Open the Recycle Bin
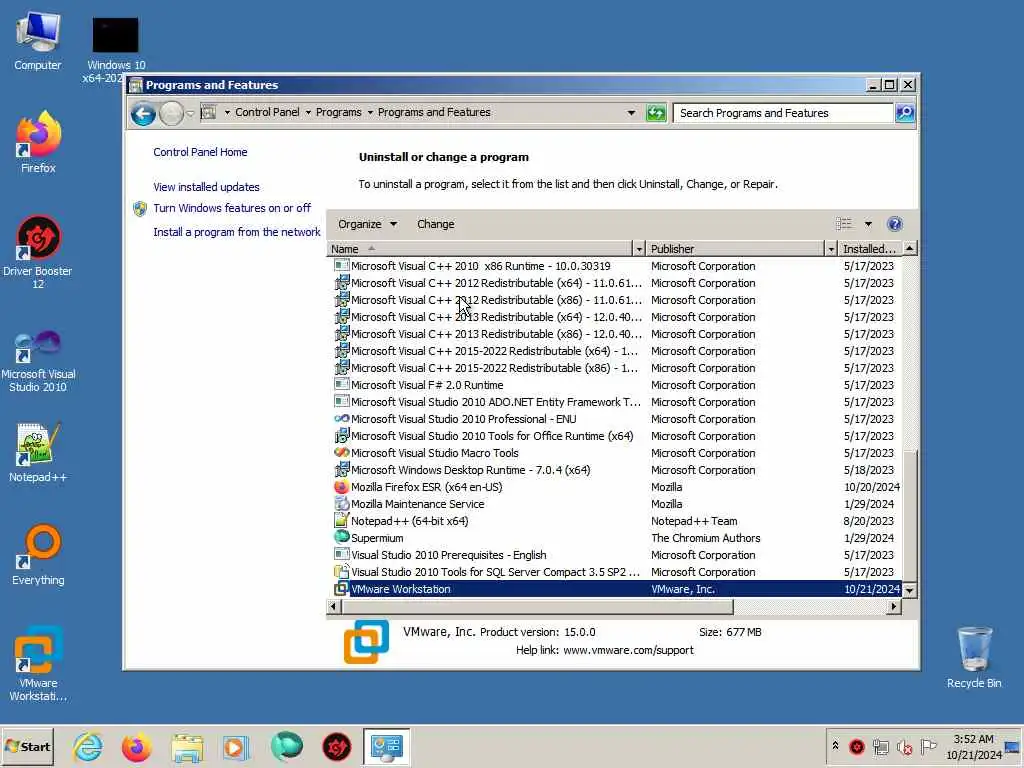Screen dimensions: 1024x768 click(x=974, y=657)
